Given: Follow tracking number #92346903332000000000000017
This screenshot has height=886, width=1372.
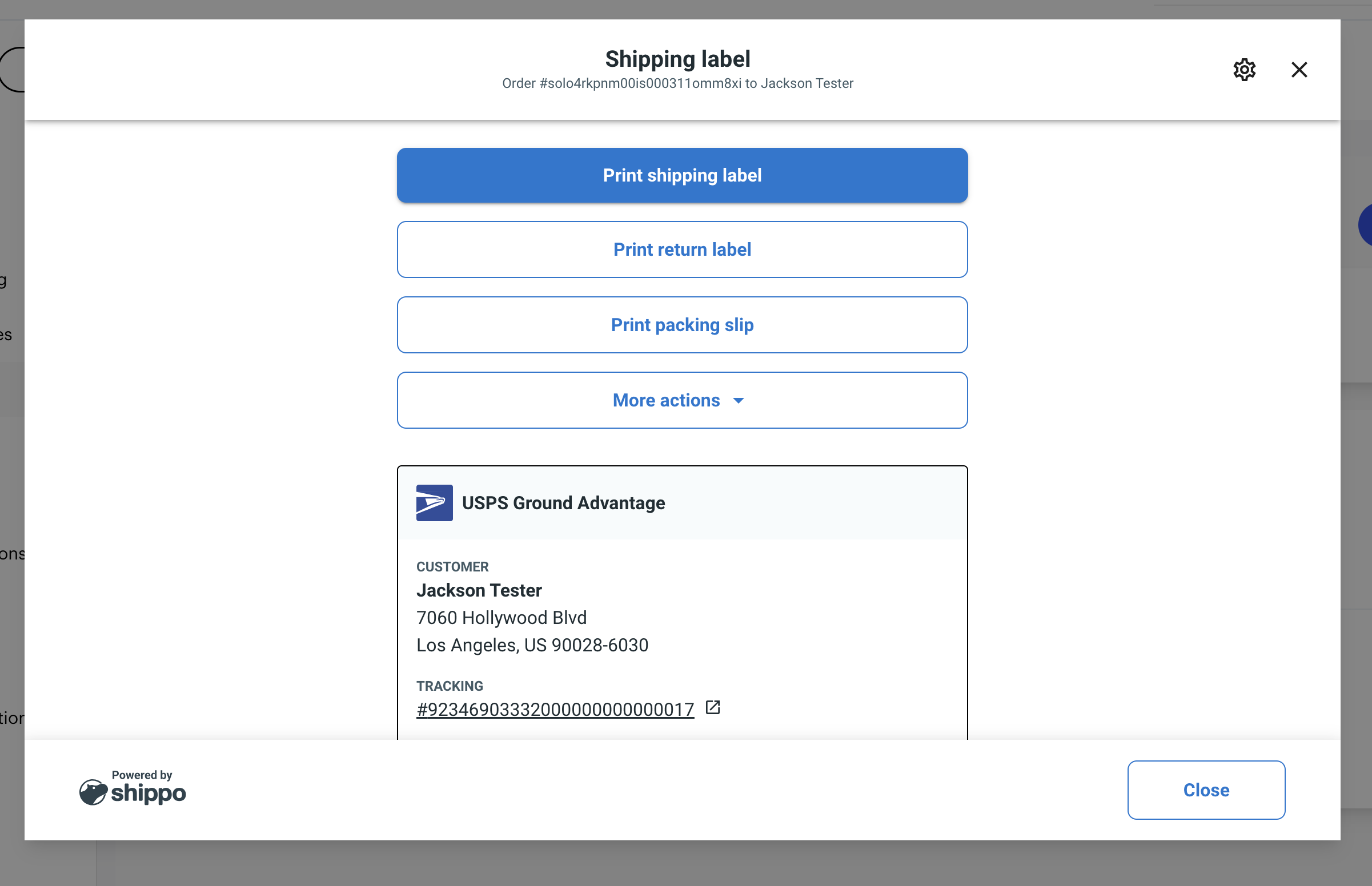Looking at the screenshot, I should pyautogui.click(x=554, y=709).
